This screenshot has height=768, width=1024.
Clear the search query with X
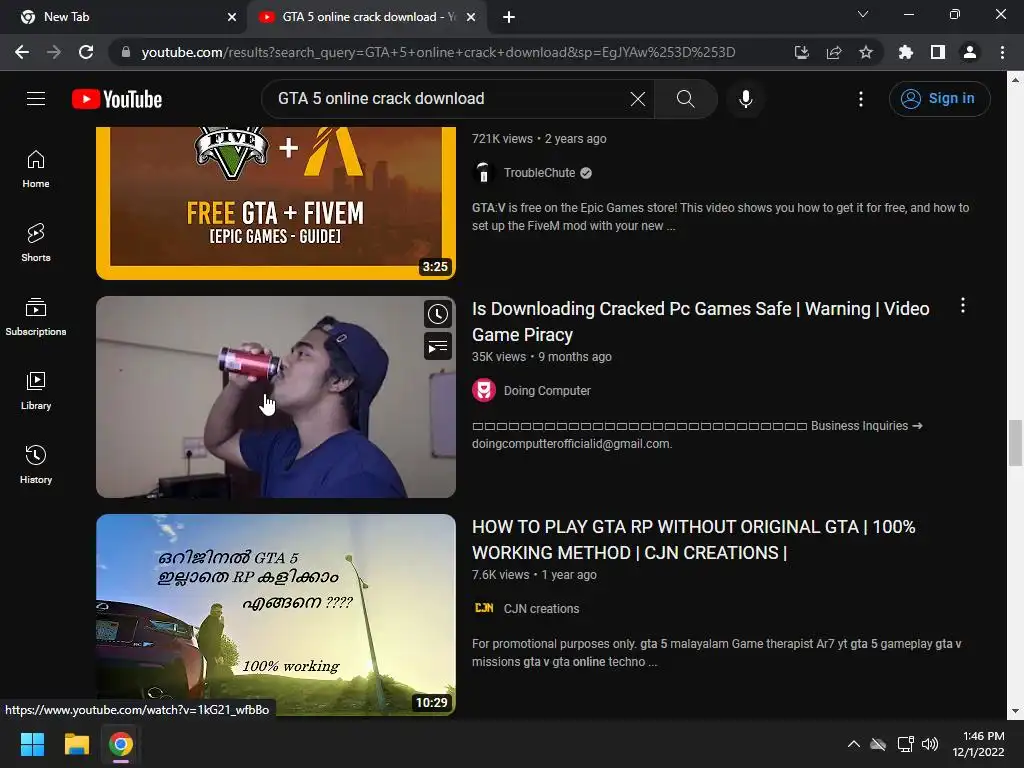(638, 99)
